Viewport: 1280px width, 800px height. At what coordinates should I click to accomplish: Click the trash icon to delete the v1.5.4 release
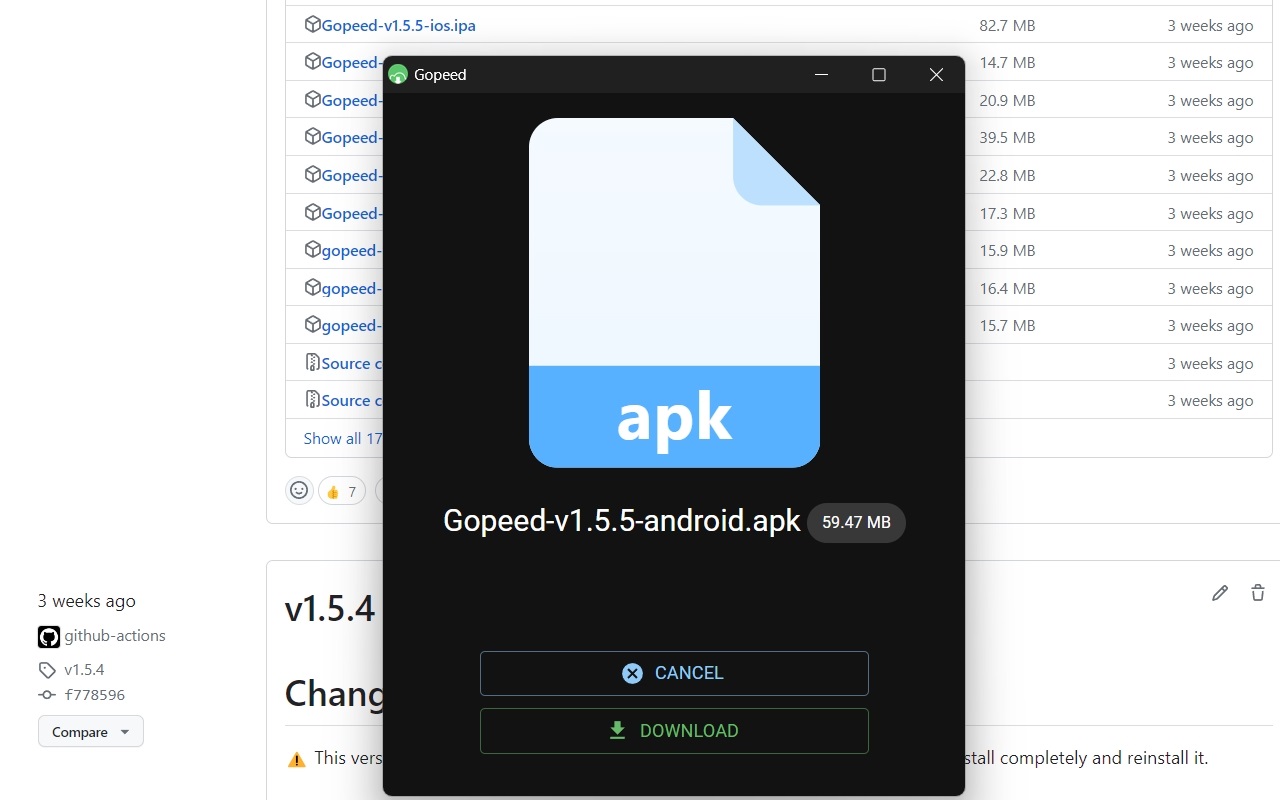1257,592
